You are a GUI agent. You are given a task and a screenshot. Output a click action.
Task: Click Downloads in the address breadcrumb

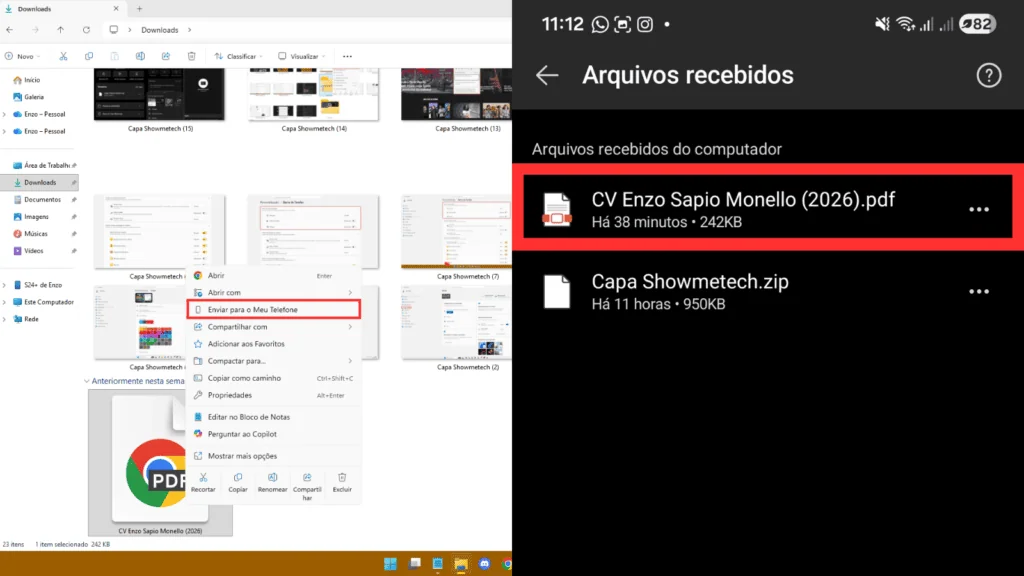tap(159, 30)
